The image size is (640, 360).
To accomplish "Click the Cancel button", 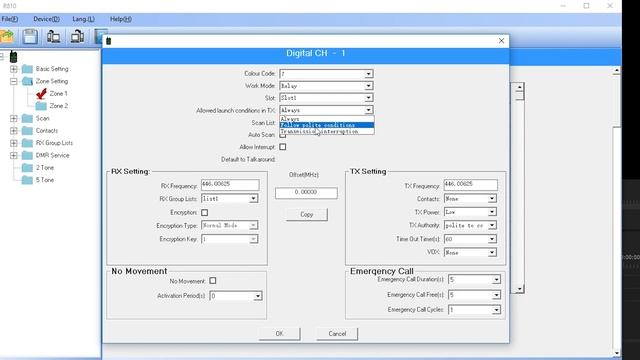I will point(337,333).
